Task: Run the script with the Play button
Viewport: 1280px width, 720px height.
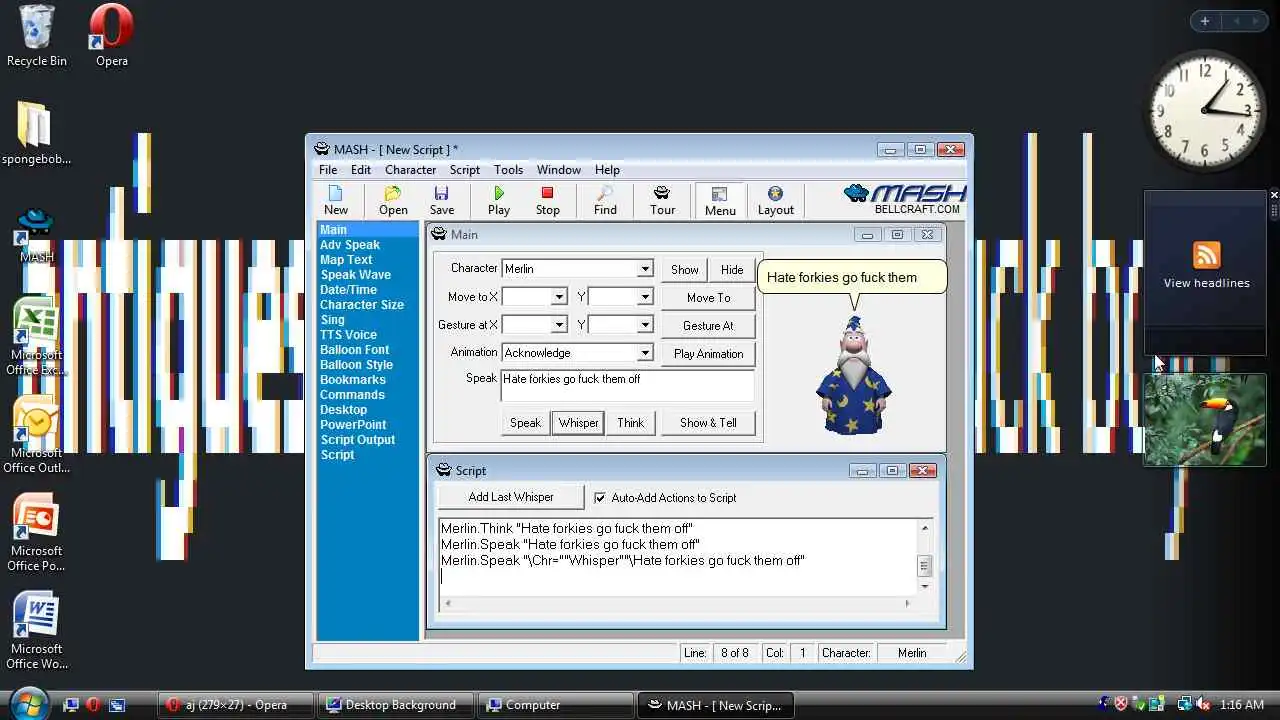Action: (499, 200)
